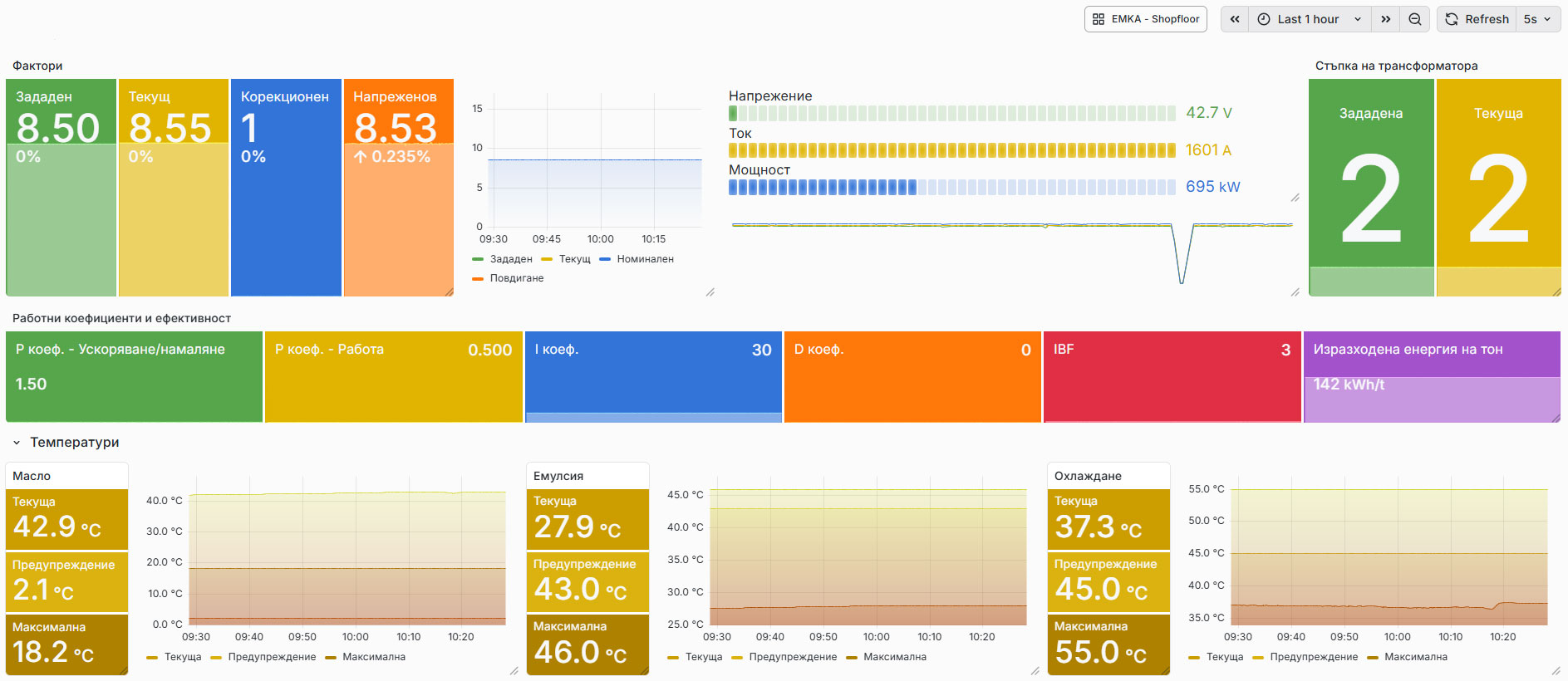Open the Работни коефициенти и ефективност panel title

click(121, 318)
